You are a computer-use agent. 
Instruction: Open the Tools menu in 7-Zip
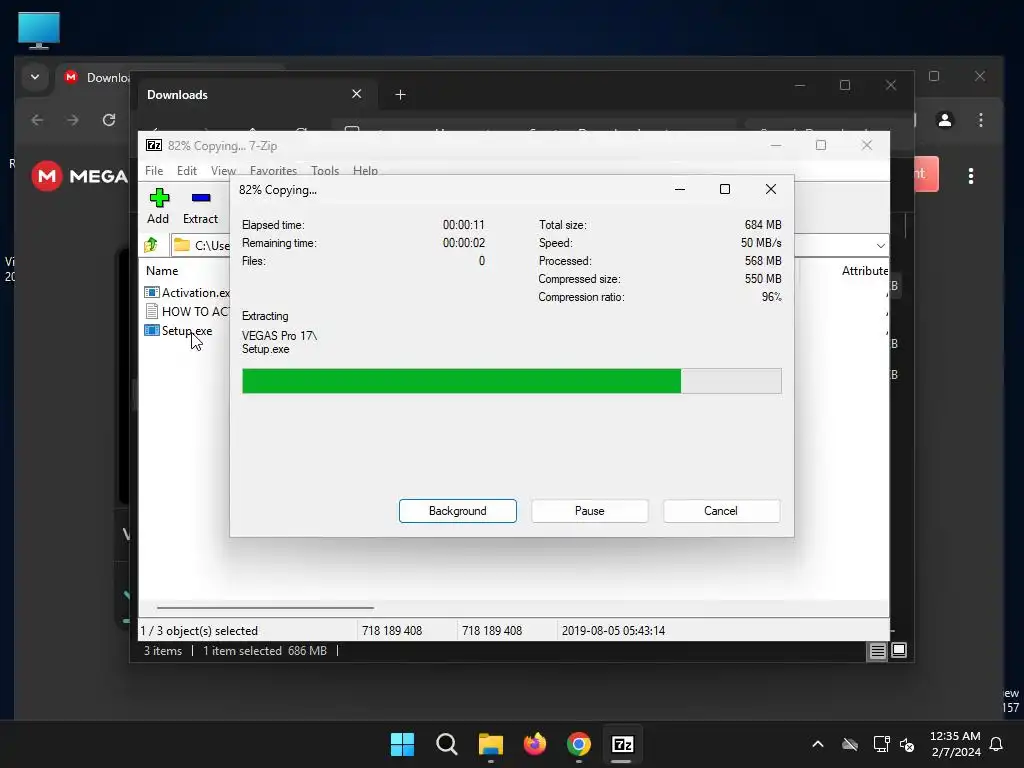pos(325,170)
